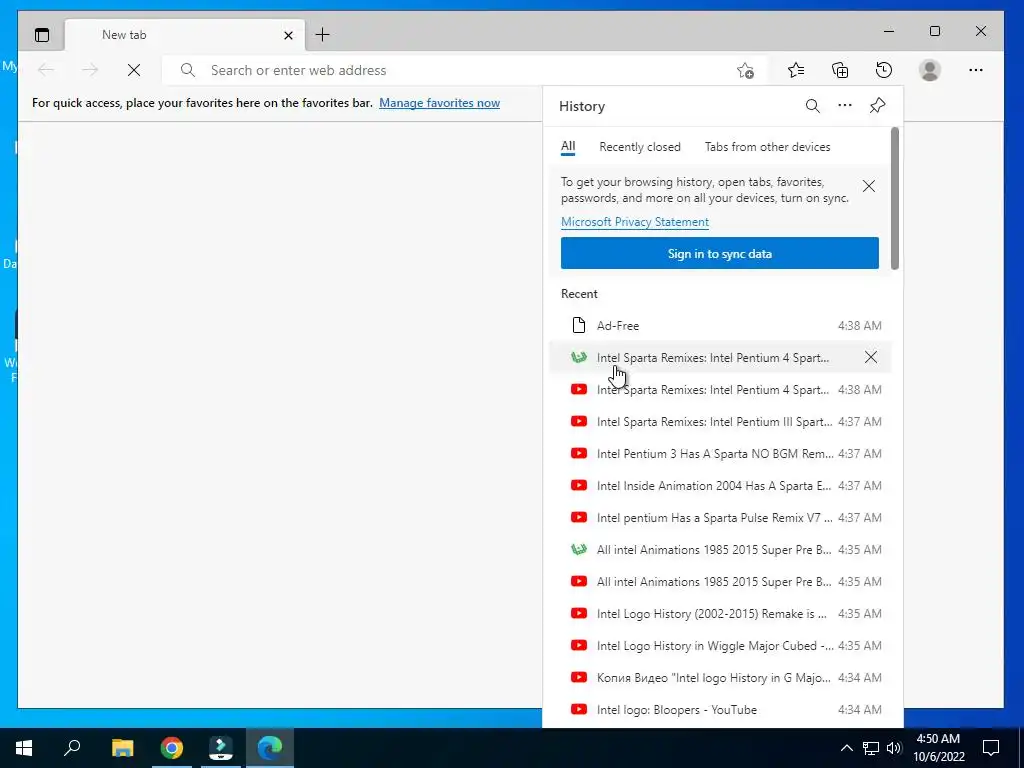Screen dimensions: 1024x768
Task: Close the New tab tab
Action: pos(288,35)
